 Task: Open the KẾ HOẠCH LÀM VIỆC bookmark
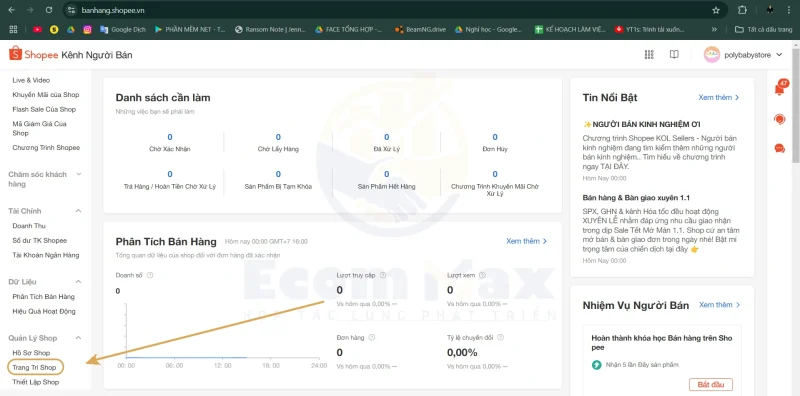pos(570,30)
